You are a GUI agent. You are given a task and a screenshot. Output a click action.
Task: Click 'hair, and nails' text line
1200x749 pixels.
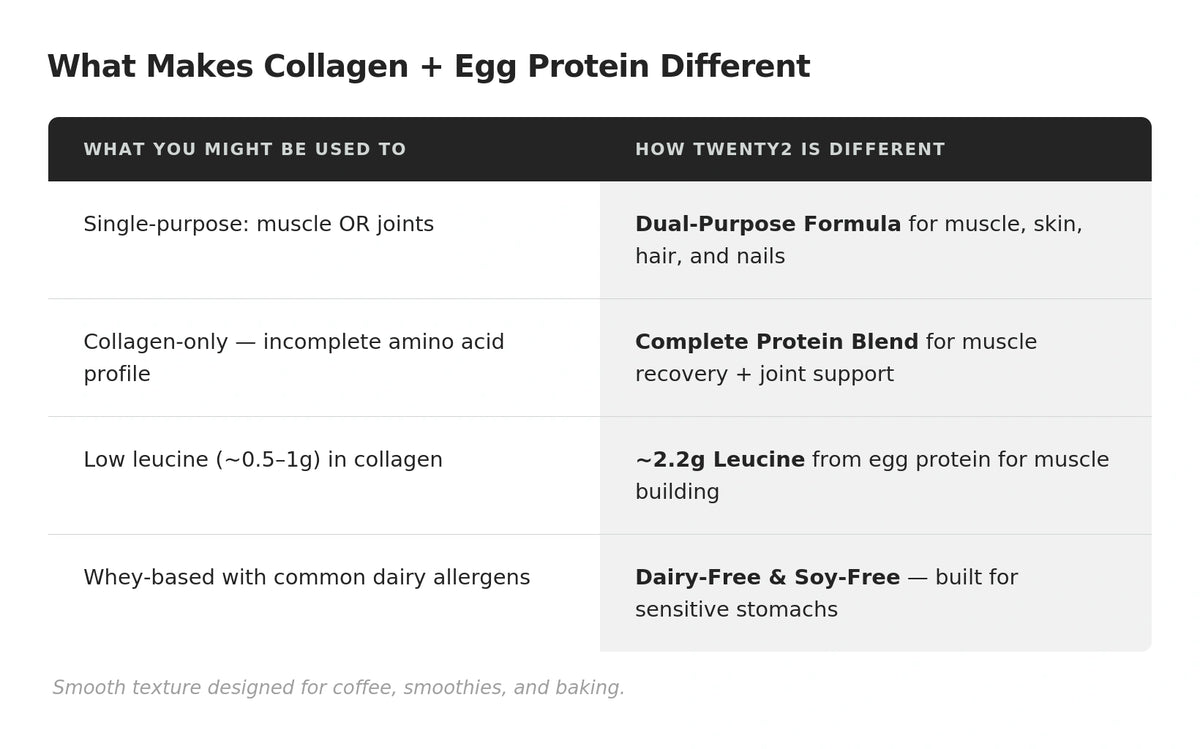709,256
